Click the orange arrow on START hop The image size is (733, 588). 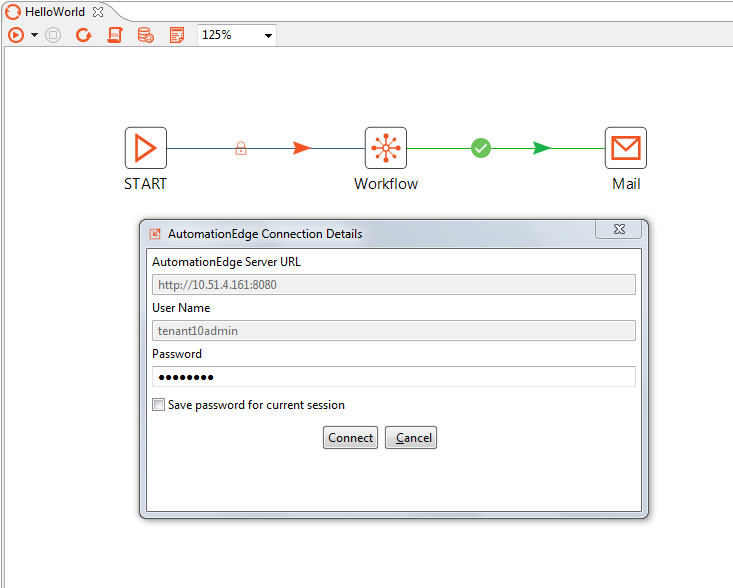coord(302,148)
